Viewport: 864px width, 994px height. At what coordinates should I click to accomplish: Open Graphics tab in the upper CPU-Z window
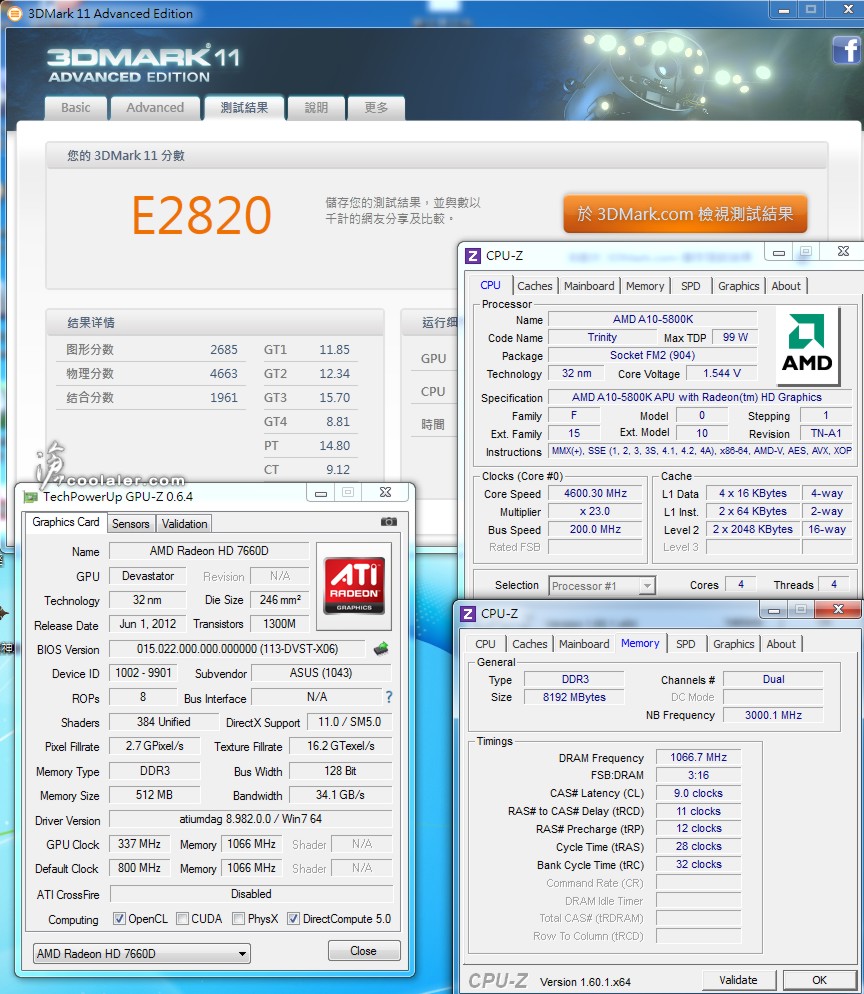tap(738, 286)
